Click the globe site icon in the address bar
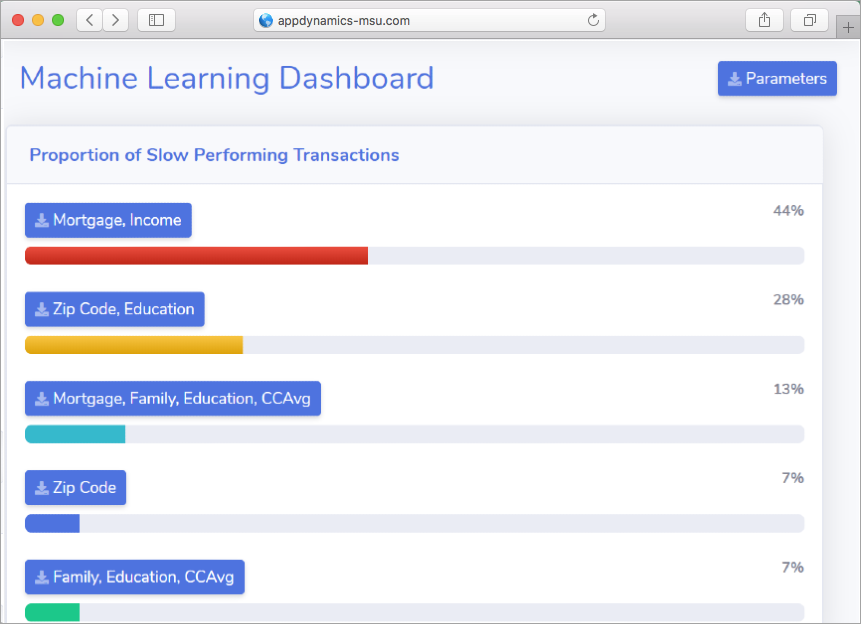The height and width of the screenshot is (624, 861). 266,20
